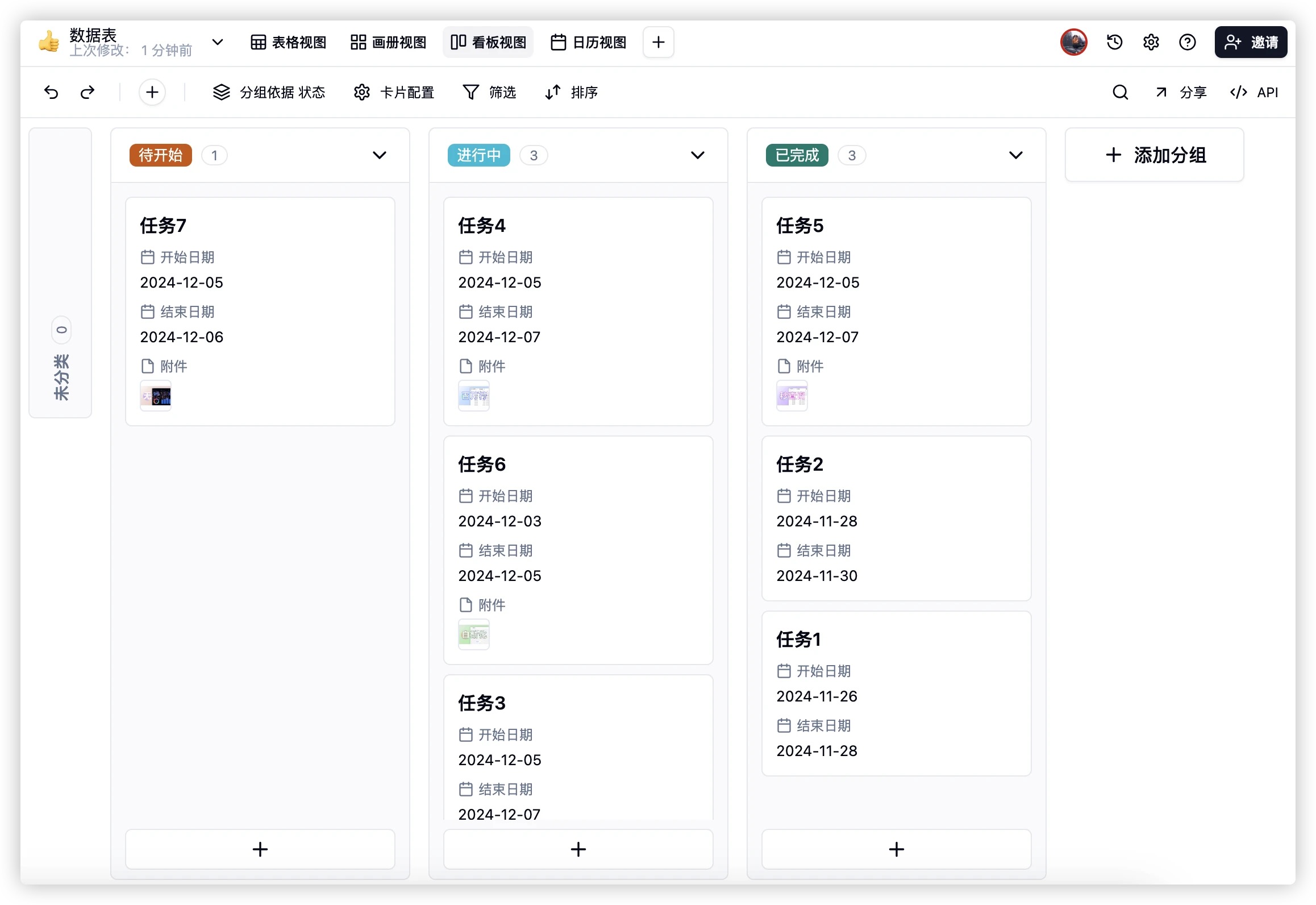Click the undo arrow icon

point(51,92)
